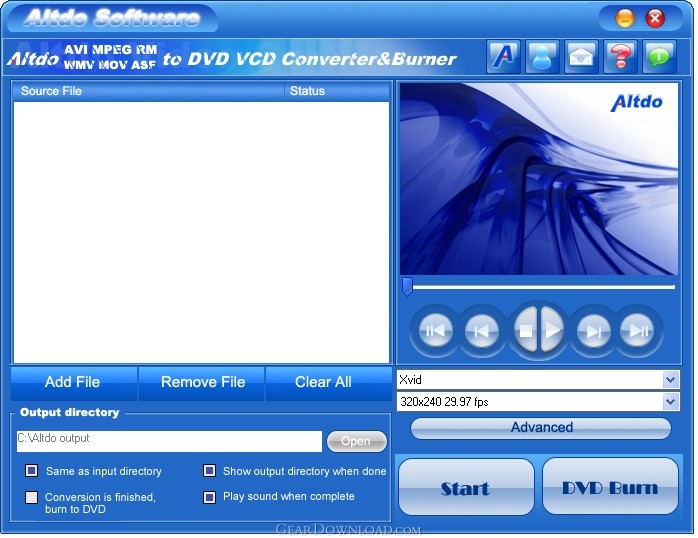The height and width of the screenshot is (538, 698).
Task: Click the Status column header
Action: (x=337, y=91)
